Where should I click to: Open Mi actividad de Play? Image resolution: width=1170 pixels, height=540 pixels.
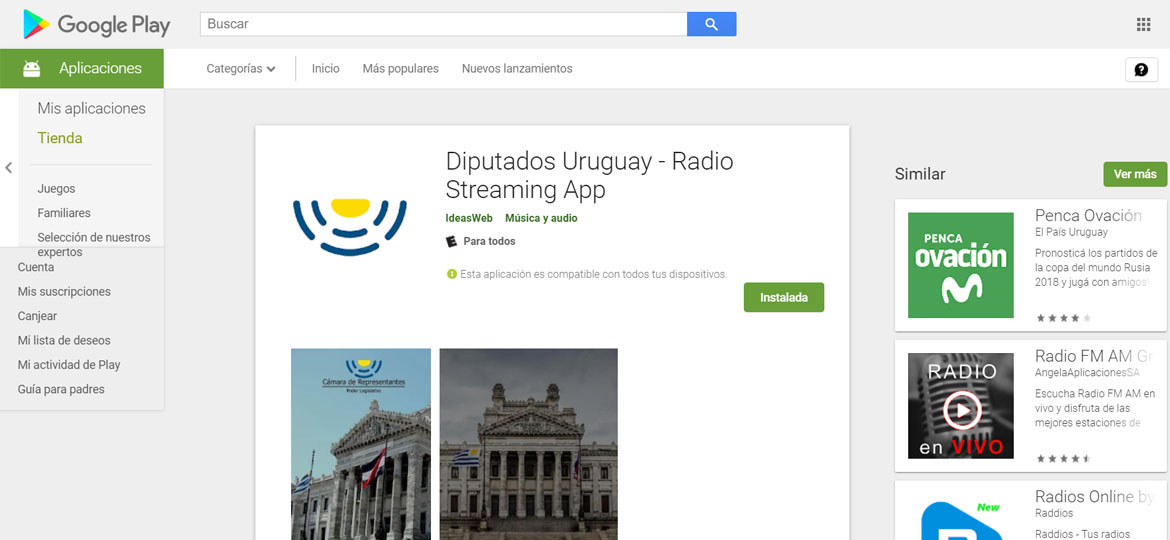click(x=69, y=365)
